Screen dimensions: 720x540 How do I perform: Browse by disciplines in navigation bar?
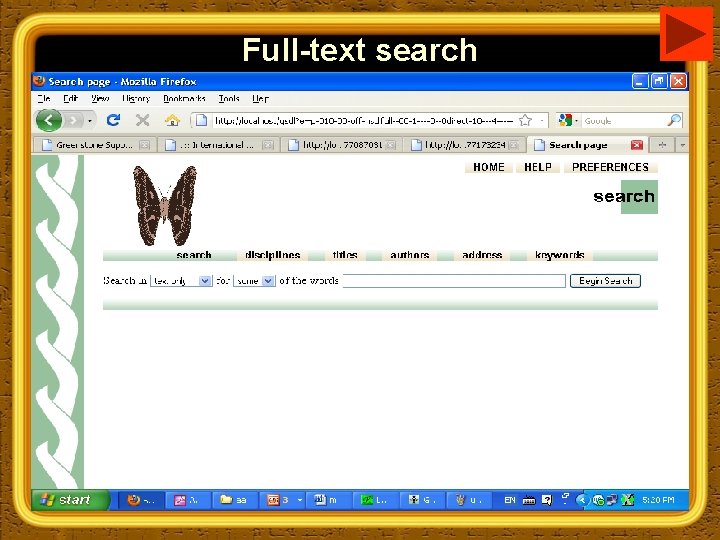(x=272, y=255)
